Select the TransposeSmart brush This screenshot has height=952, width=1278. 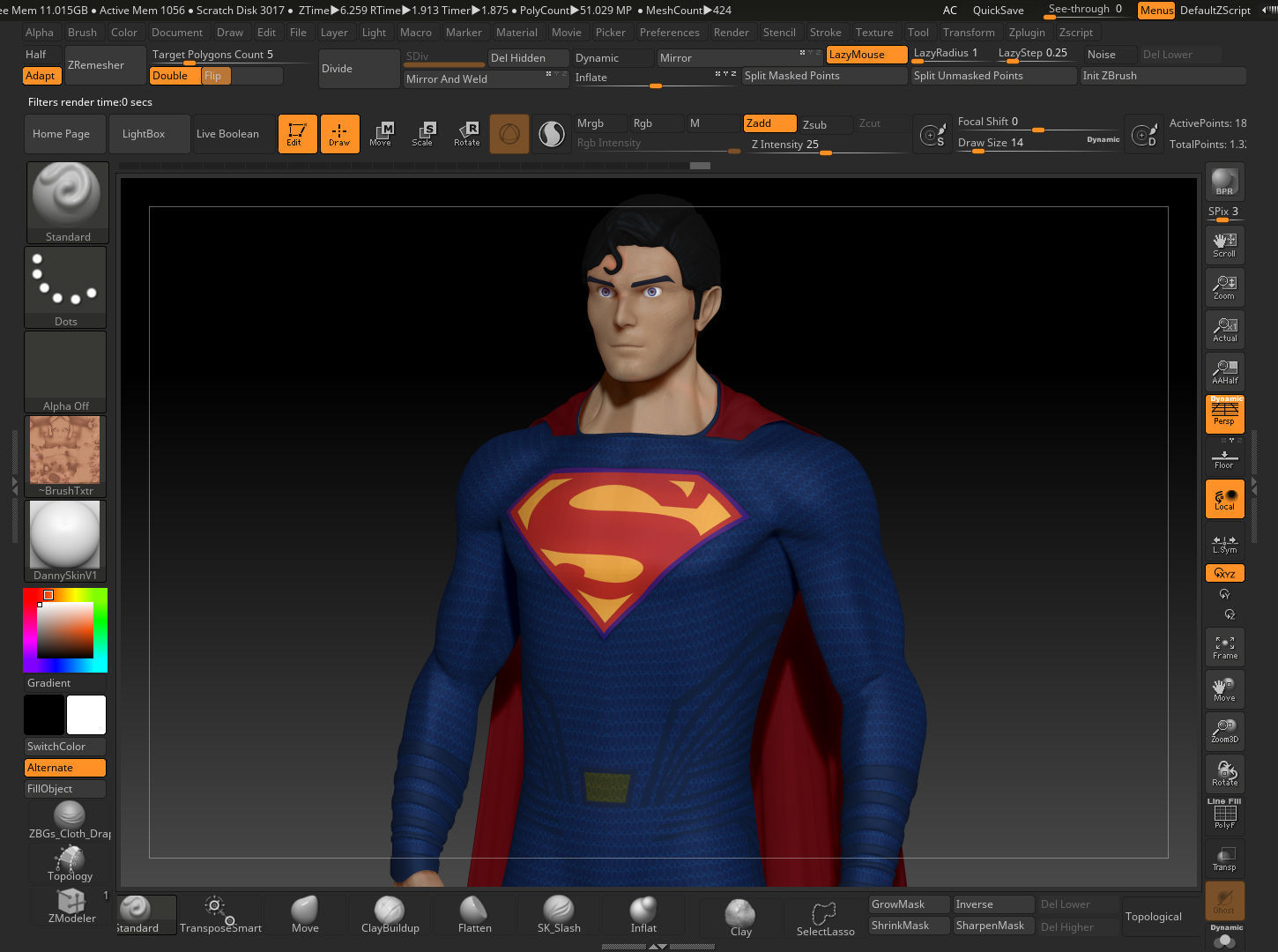tap(220, 915)
